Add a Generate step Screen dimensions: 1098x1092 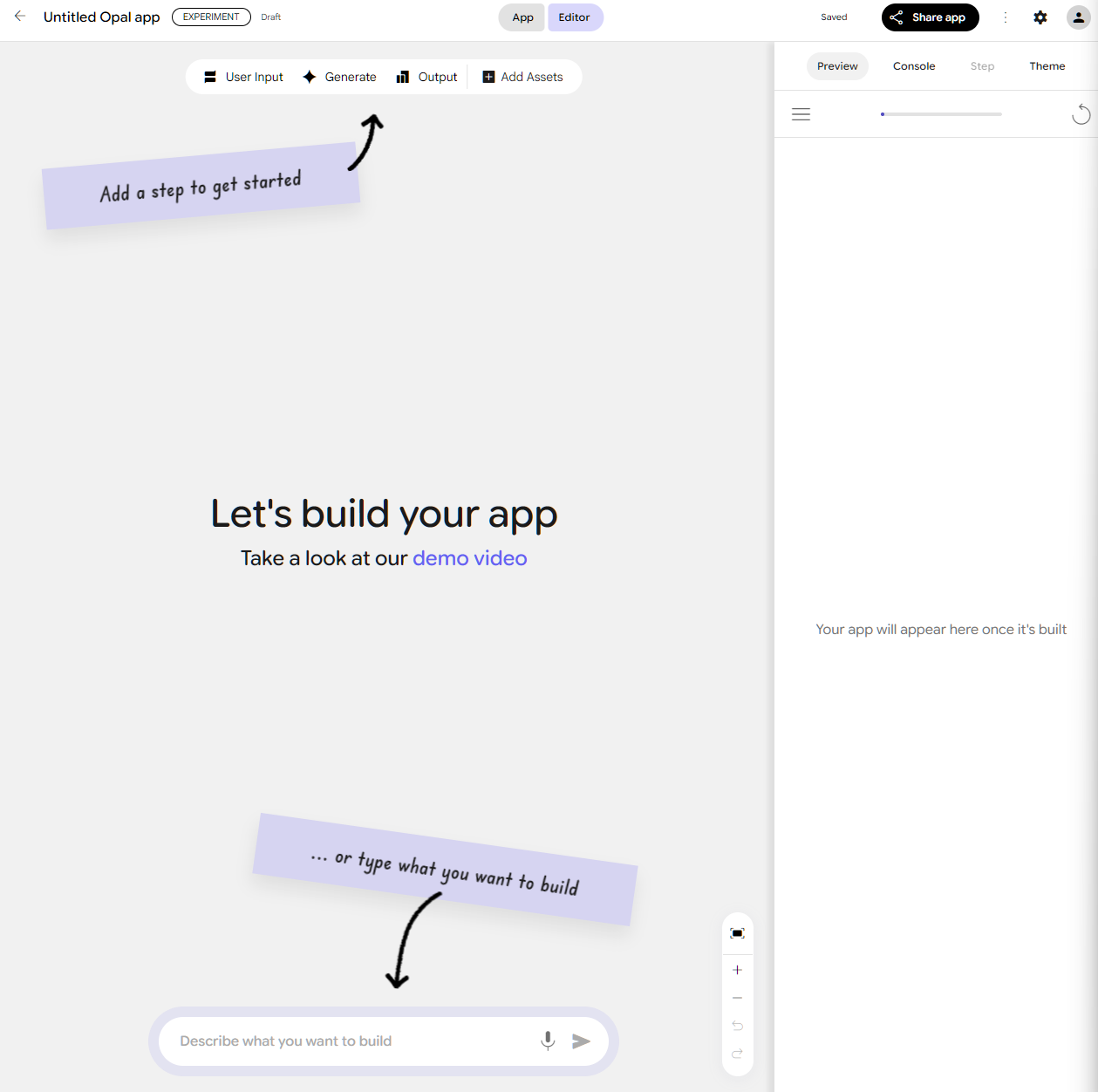(x=339, y=77)
